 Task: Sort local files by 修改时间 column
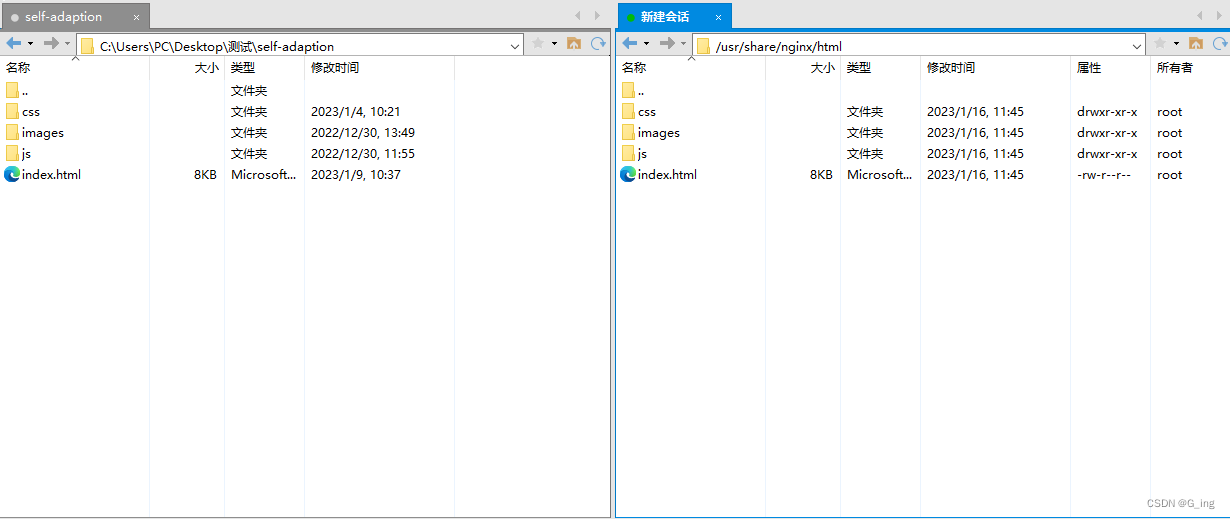tap(334, 68)
